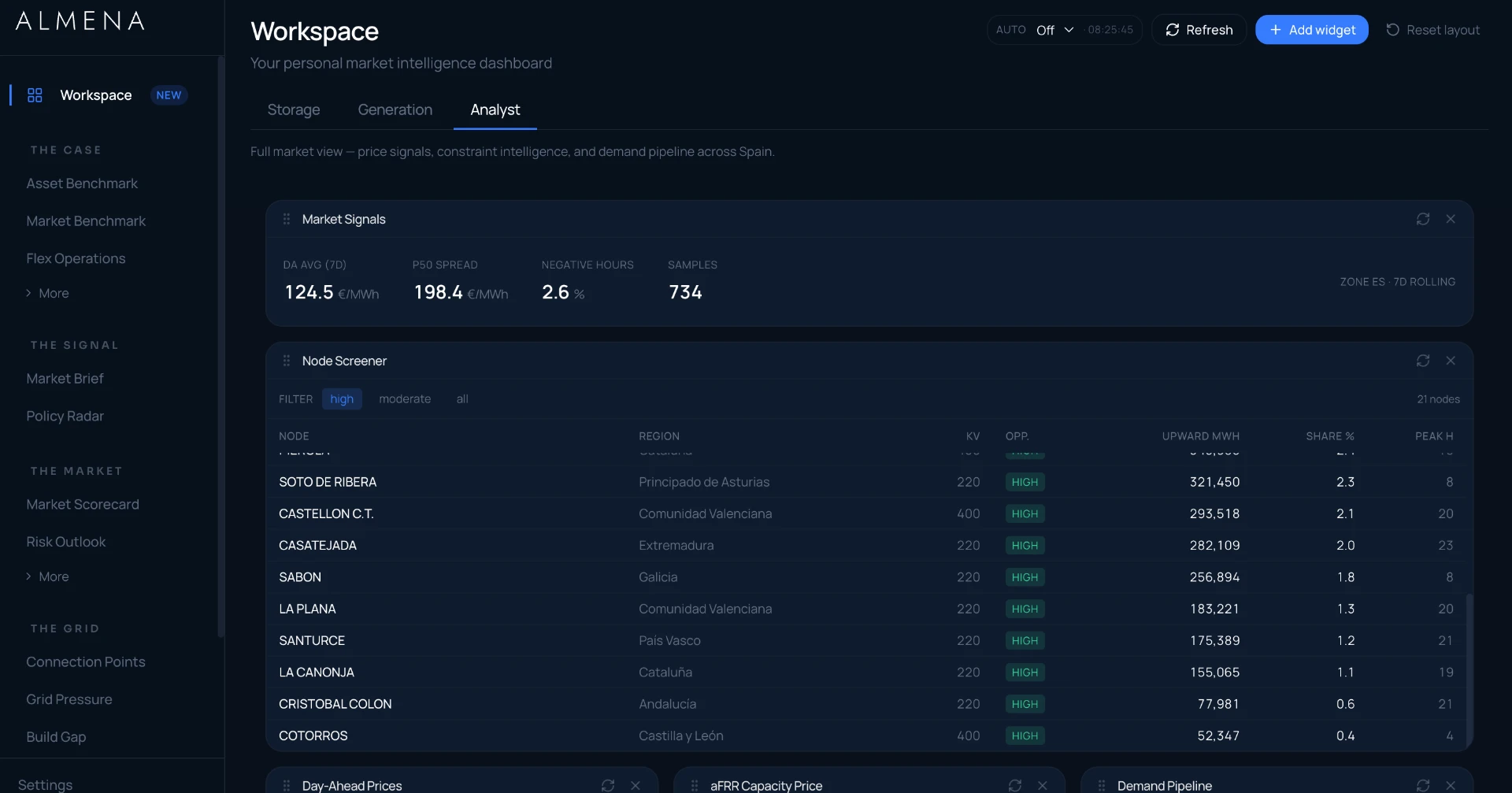The width and height of the screenshot is (1512, 793).
Task: Switch to the Storage tab
Action: 294,109
